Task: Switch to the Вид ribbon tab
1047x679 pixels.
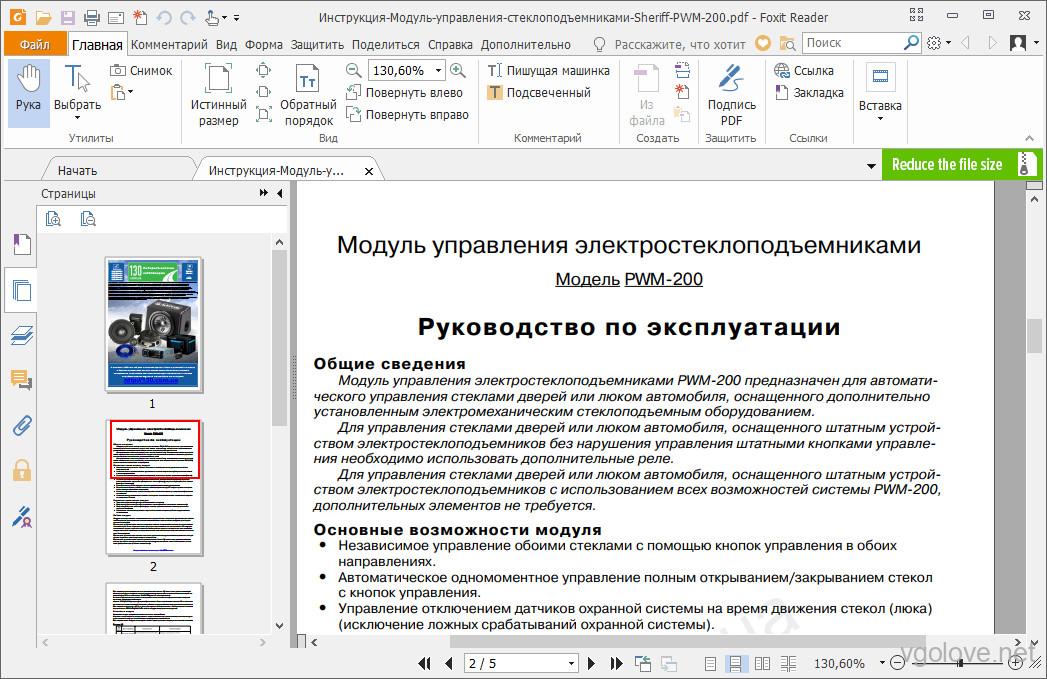Action: point(226,44)
